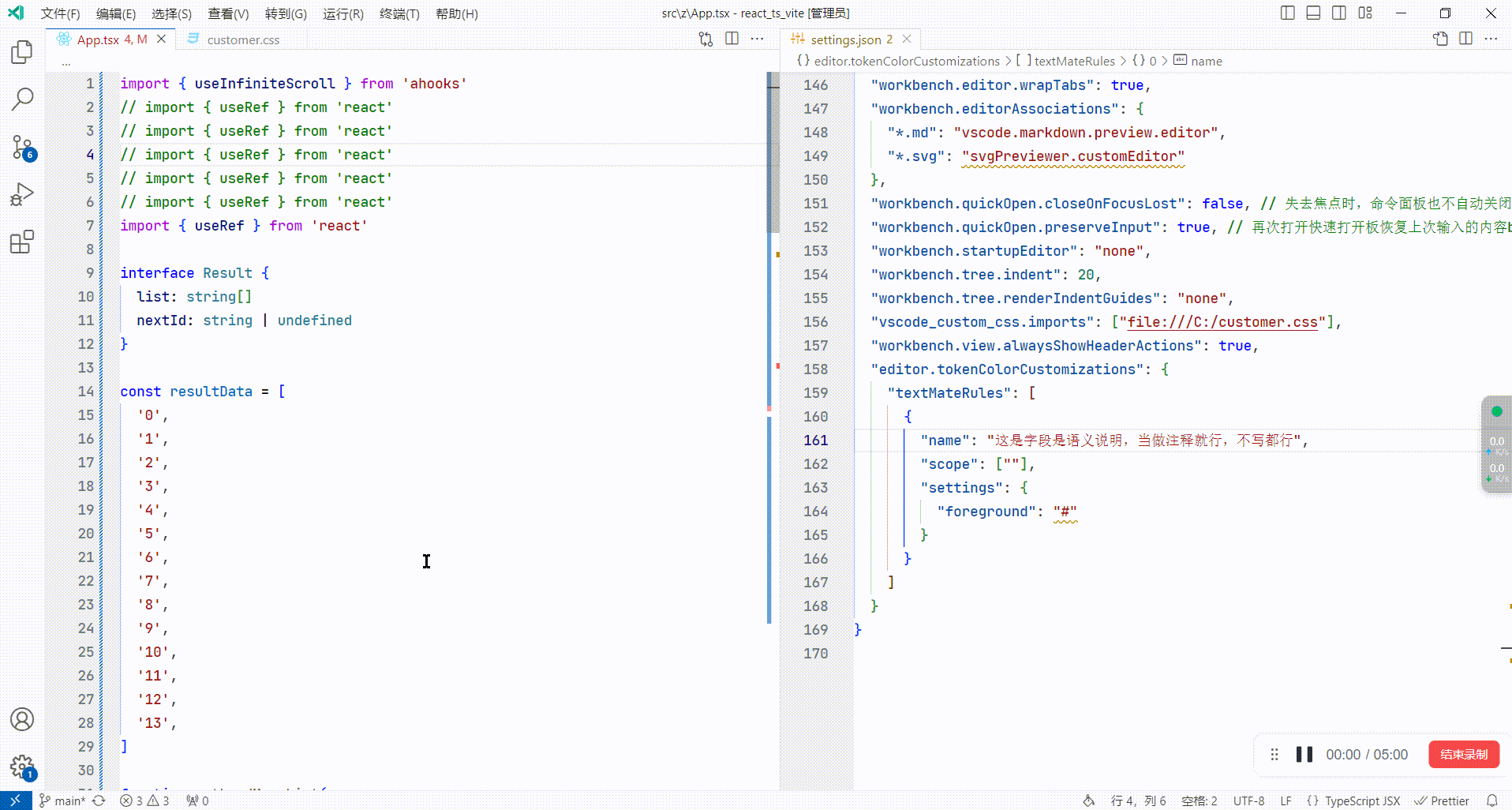Open the Explorer view in activity bar
This screenshot has height=810, width=1512.
22,52
